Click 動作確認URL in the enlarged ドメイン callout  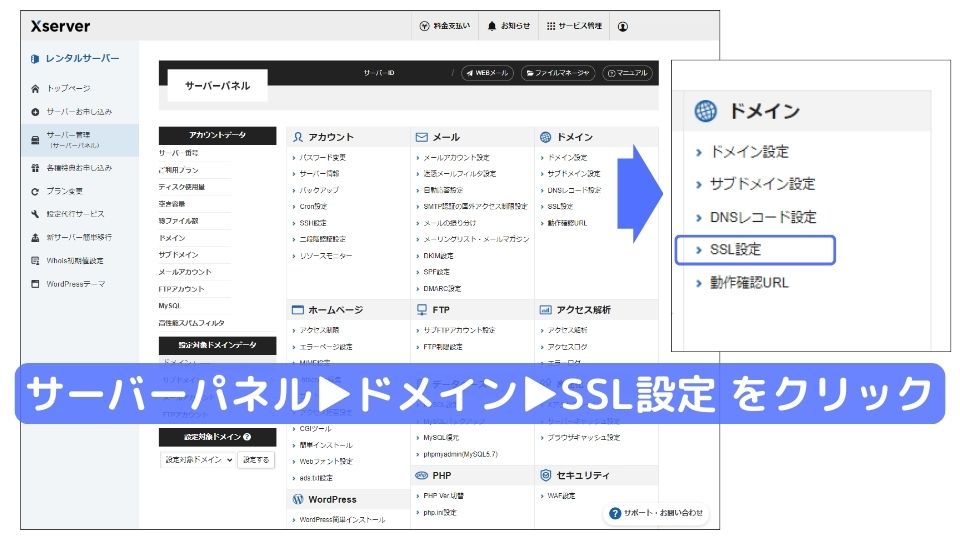coord(749,283)
